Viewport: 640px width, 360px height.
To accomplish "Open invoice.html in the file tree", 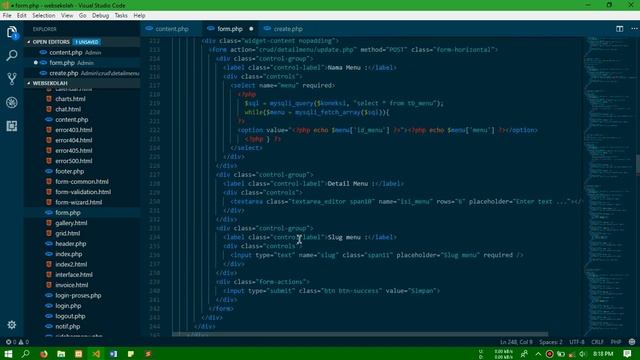I will (x=71, y=285).
